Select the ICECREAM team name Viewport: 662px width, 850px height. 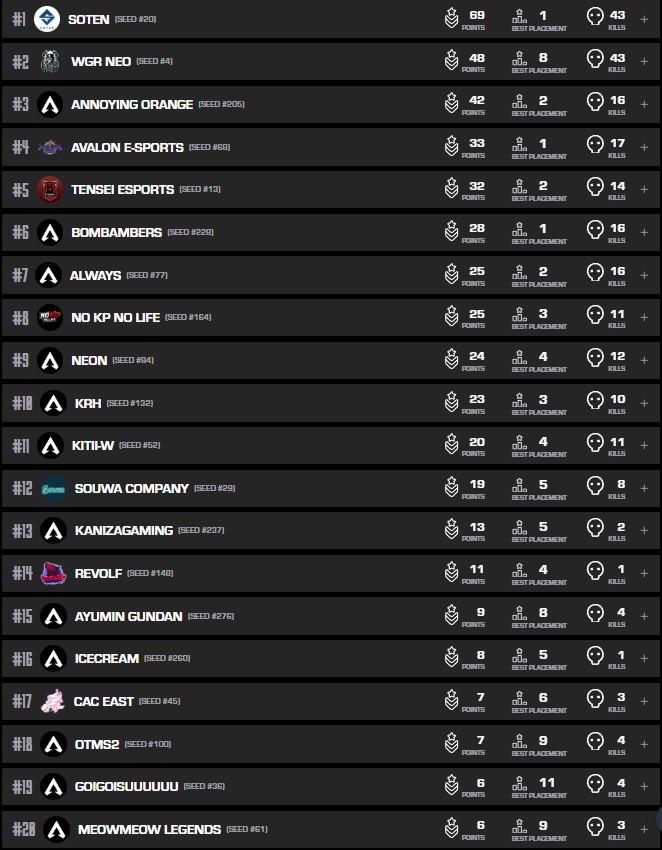tap(106, 659)
